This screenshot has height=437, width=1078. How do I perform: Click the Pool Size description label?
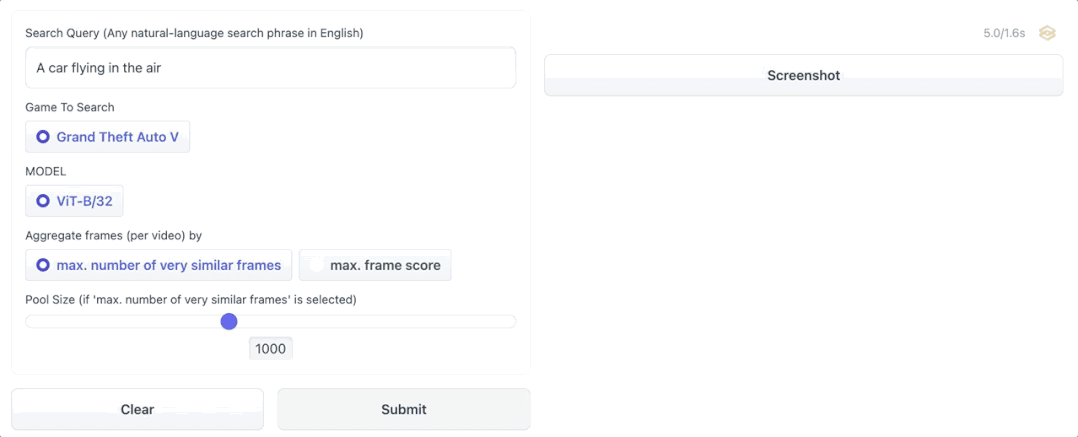tap(190, 300)
